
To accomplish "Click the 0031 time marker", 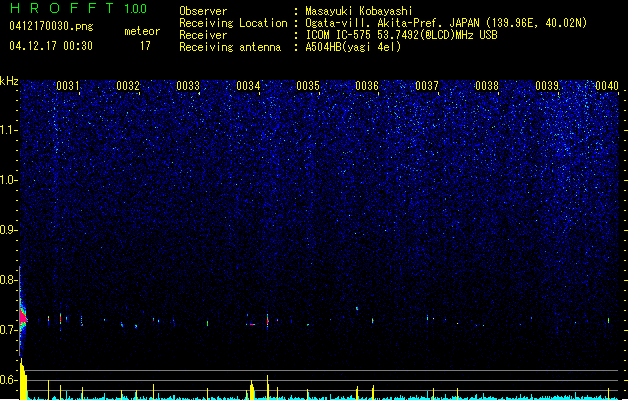I will point(67,86).
